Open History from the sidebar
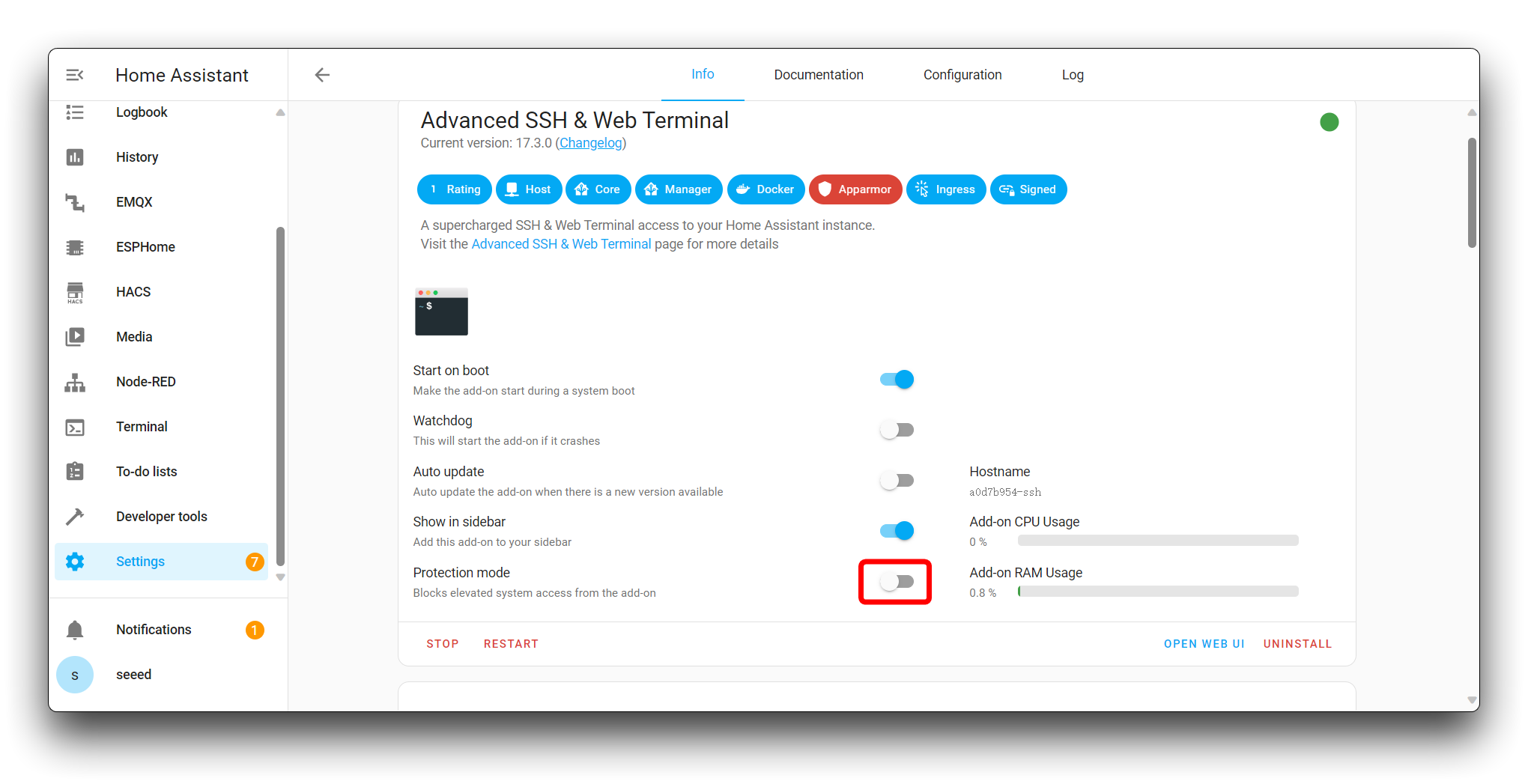Viewport: 1528px width, 784px height. [x=161, y=157]
